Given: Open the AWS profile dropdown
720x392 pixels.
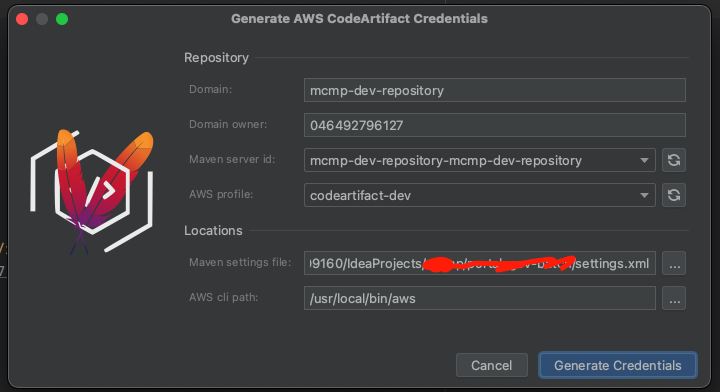Looking at the screenshot, I should (644, 195).
